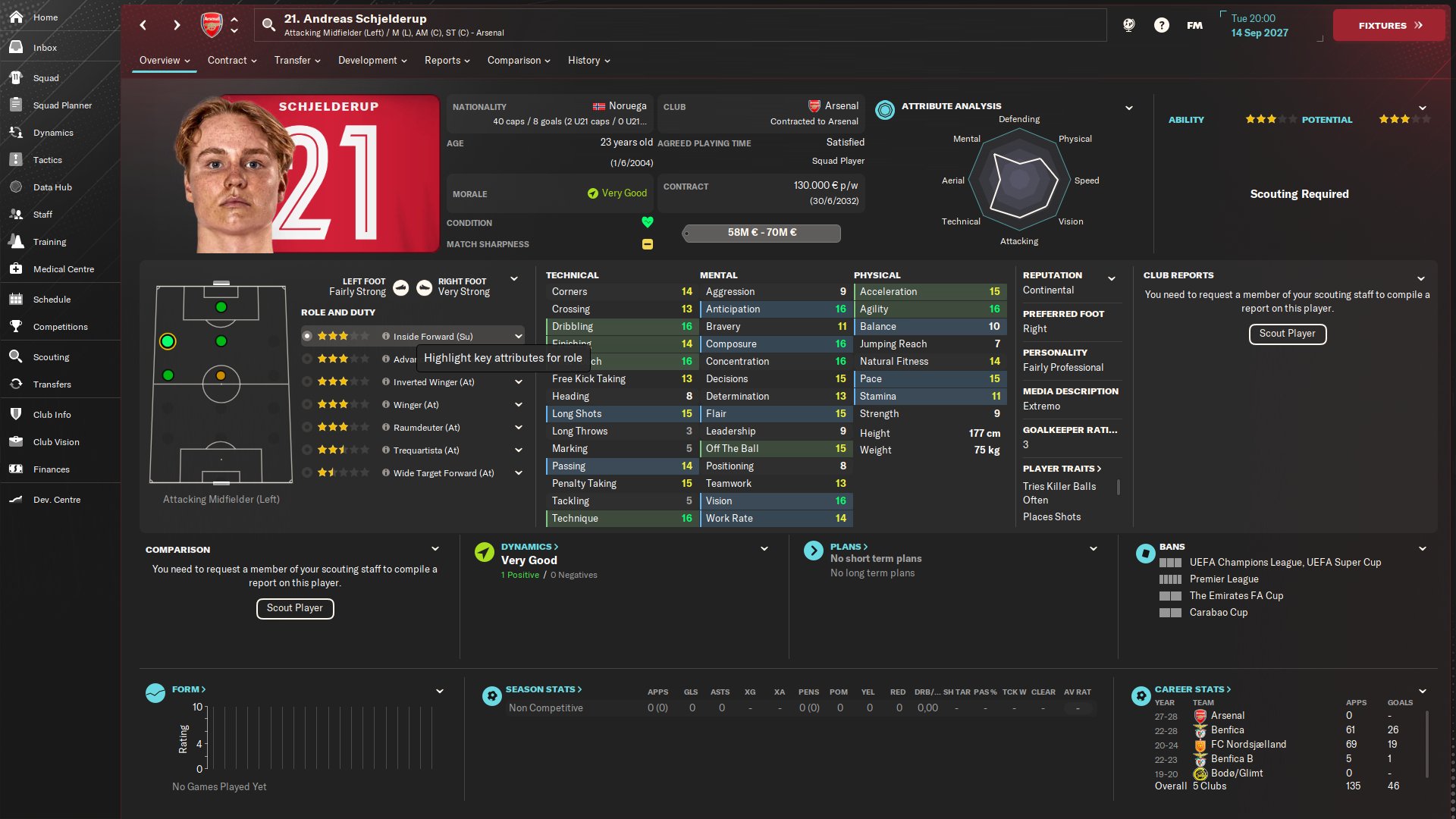Go back with the left arrow

tap(143, 25)
